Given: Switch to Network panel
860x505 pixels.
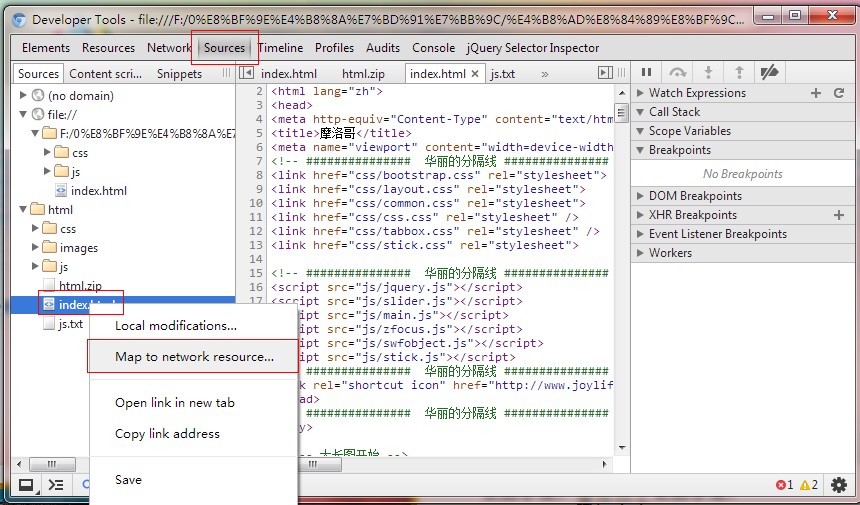Looking at the screenshot, I should [169, 48].
